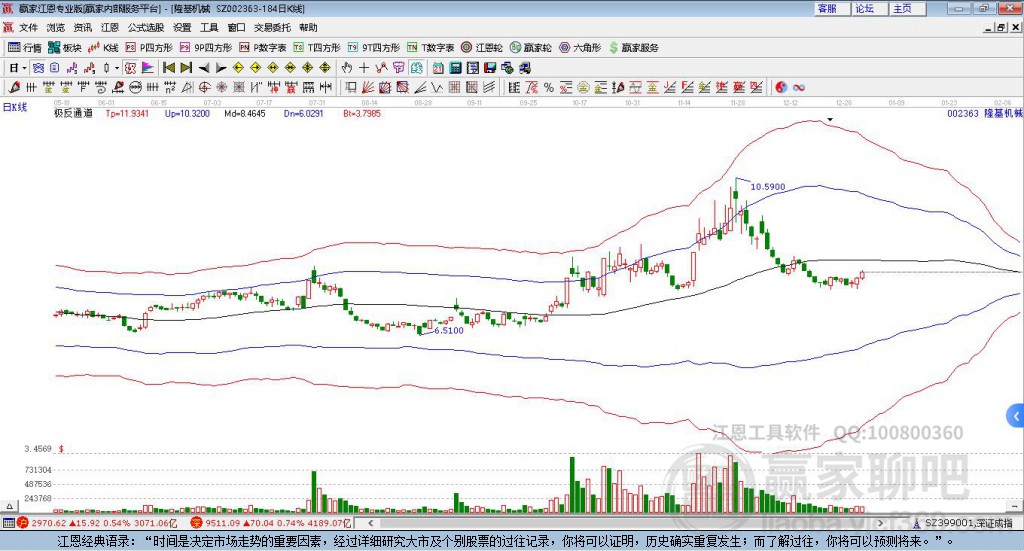Viewport: 1024px width, 551px height.
Task: Open the 文件 menu
Action: 28,27
